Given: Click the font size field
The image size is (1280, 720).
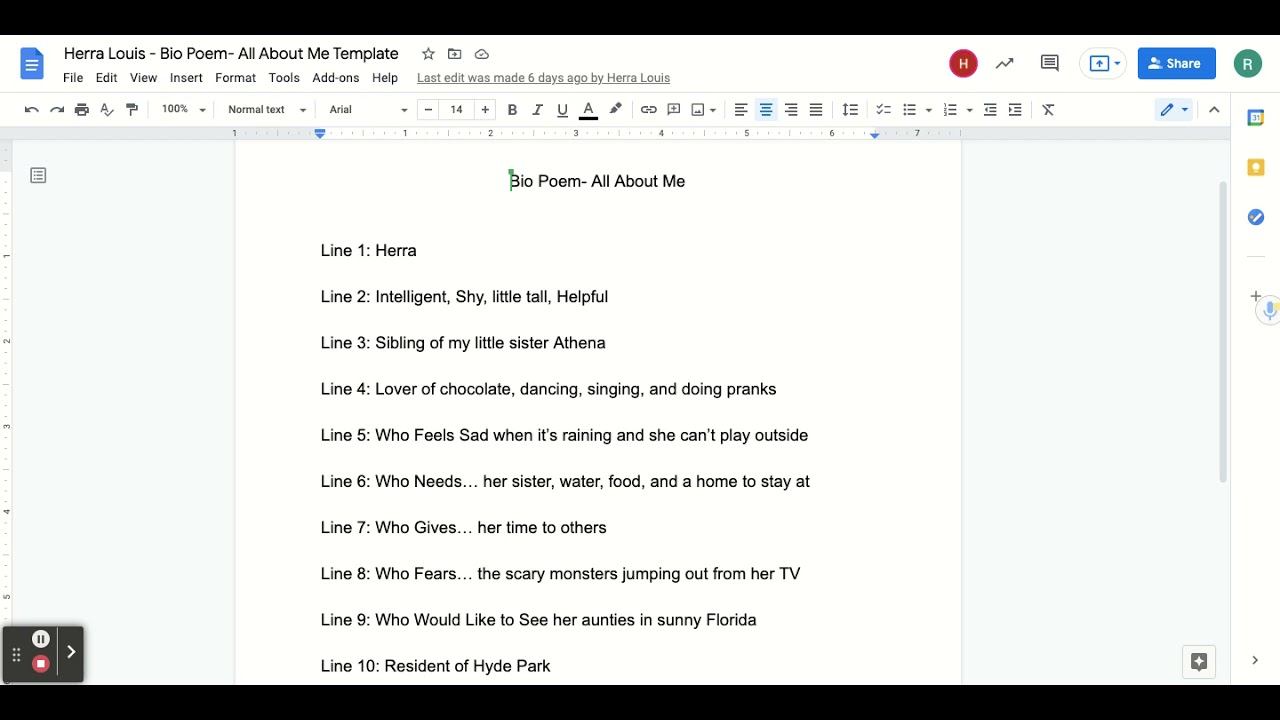Looking at the screenshot, I should (457, 110).
